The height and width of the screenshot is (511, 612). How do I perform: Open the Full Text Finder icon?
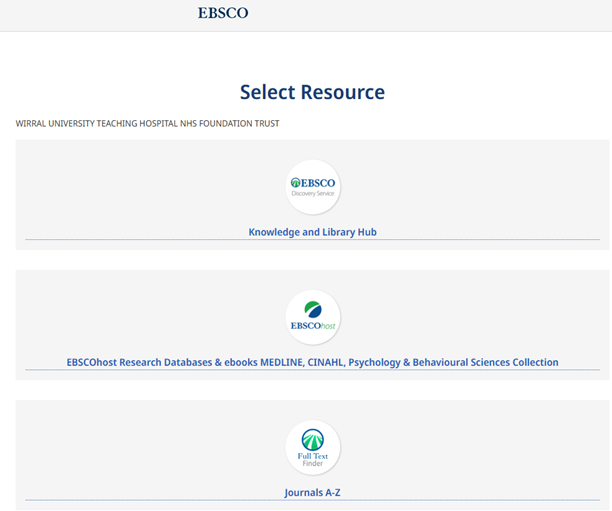(313, 448)
